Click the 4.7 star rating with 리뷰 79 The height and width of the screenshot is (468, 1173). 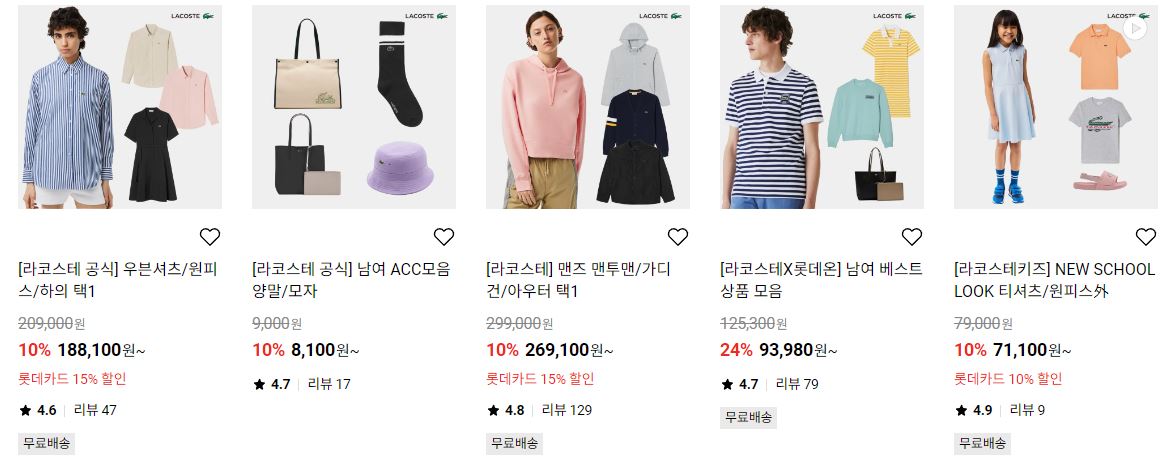point(740,384)
